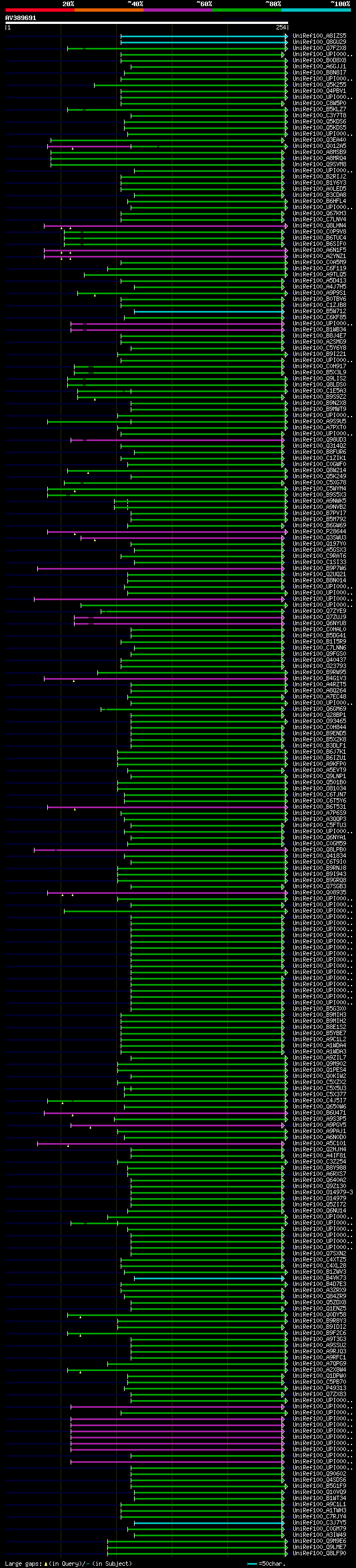
Task: Select the UniRef100_Q6NU14 label
Action: [x=319, y=1211]
